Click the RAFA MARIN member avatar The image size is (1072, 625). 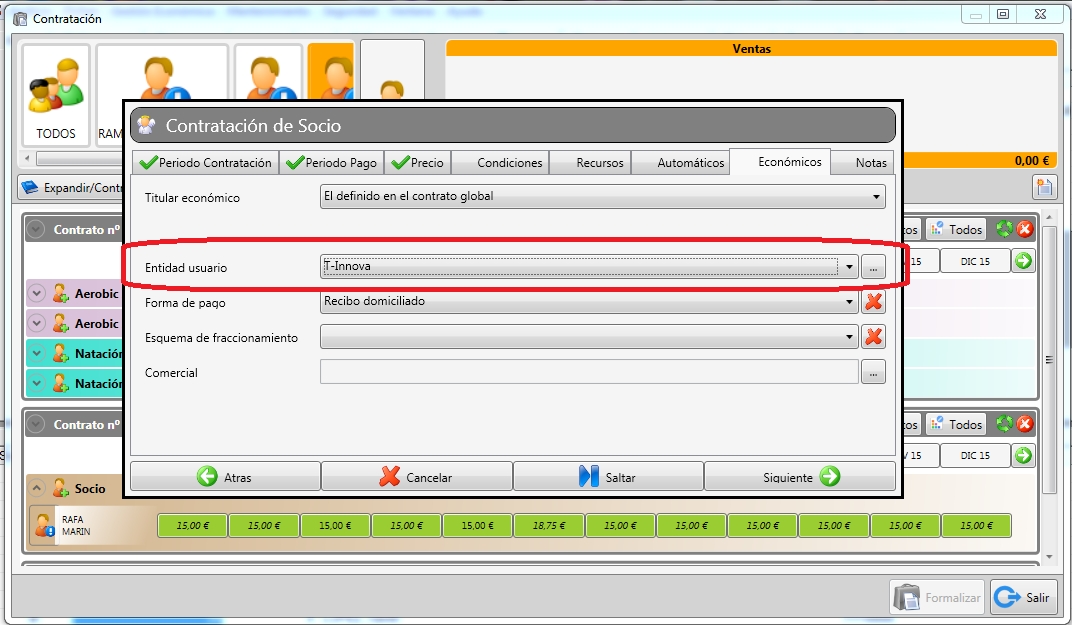pos(44,525)
